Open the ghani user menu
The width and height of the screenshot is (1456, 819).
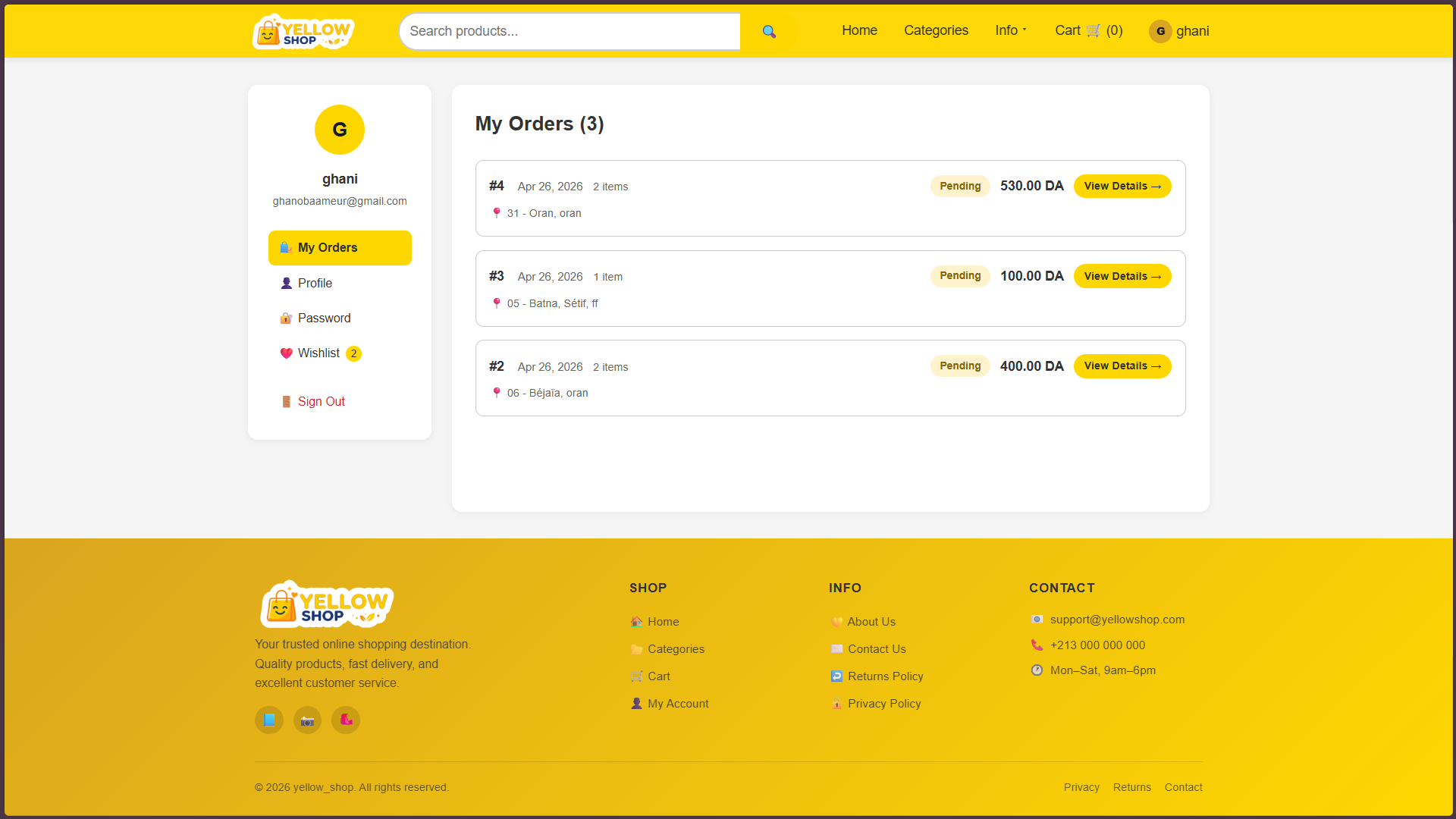pyautogui.click(x=1179, y=31)
